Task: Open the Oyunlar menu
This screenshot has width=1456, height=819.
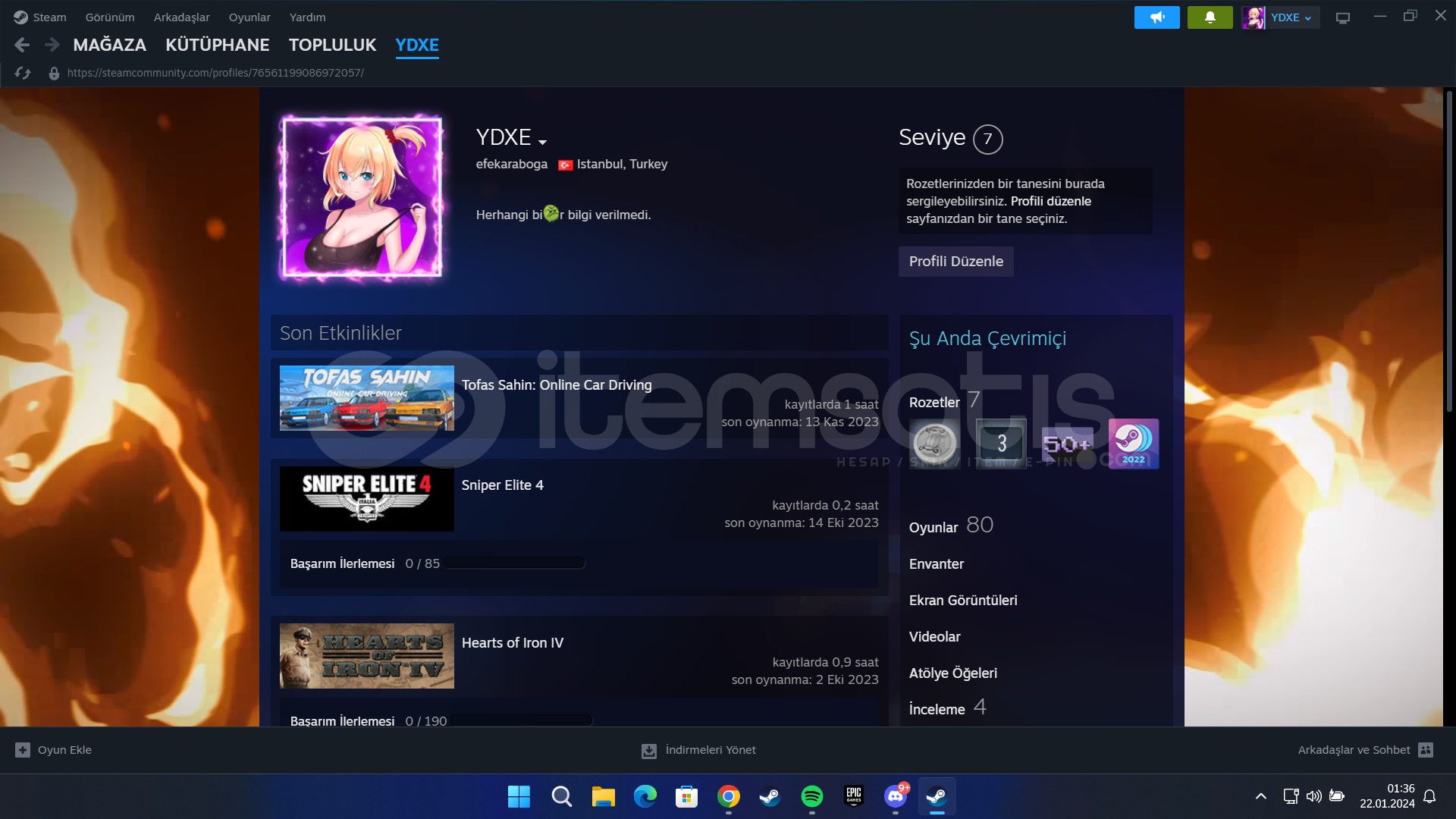Action: tap(249, 17)
